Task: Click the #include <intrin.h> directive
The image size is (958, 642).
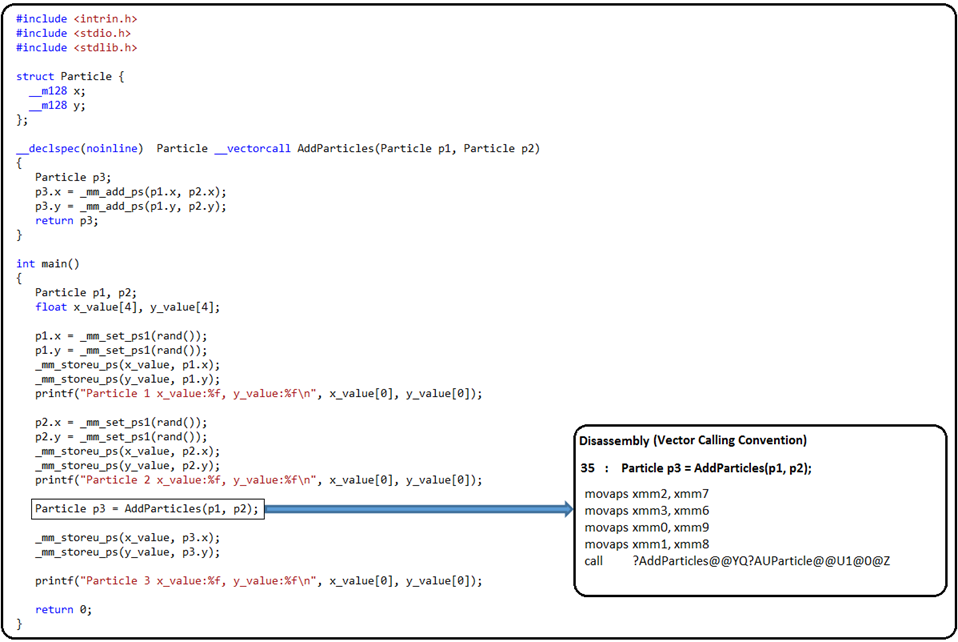Action: click(x=78, y=18)
